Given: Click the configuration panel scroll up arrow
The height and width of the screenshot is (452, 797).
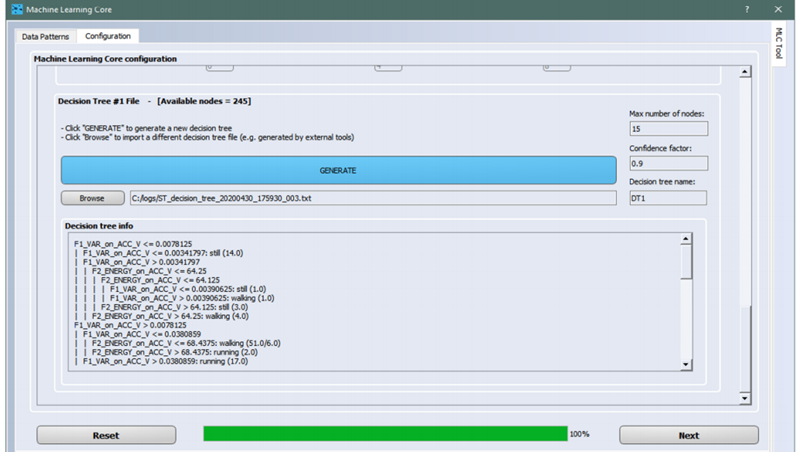Looking at the screenshot, I should [x=745, y=72].
